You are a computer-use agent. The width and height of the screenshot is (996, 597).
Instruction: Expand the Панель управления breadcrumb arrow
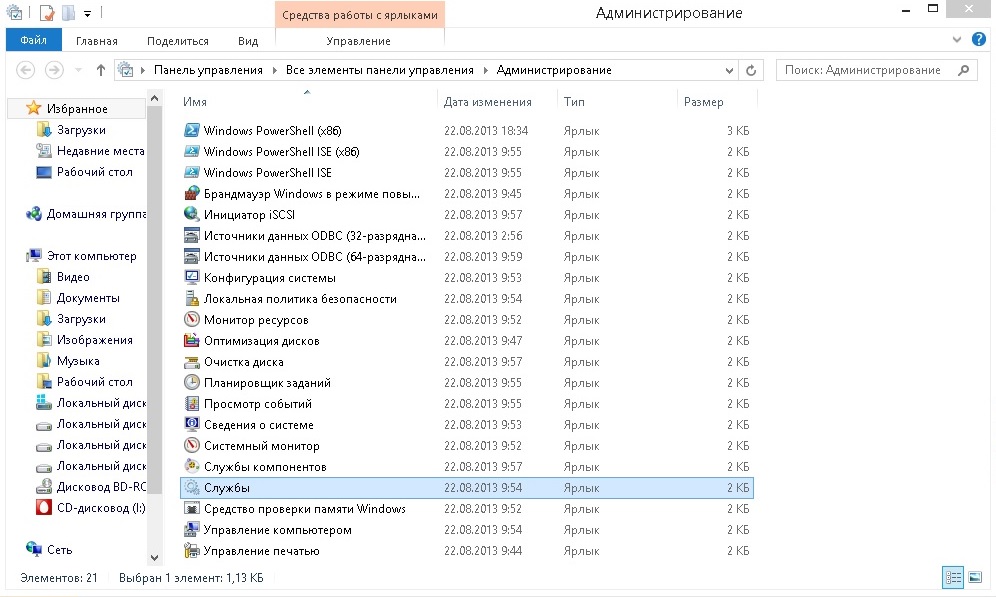point(274,70)
